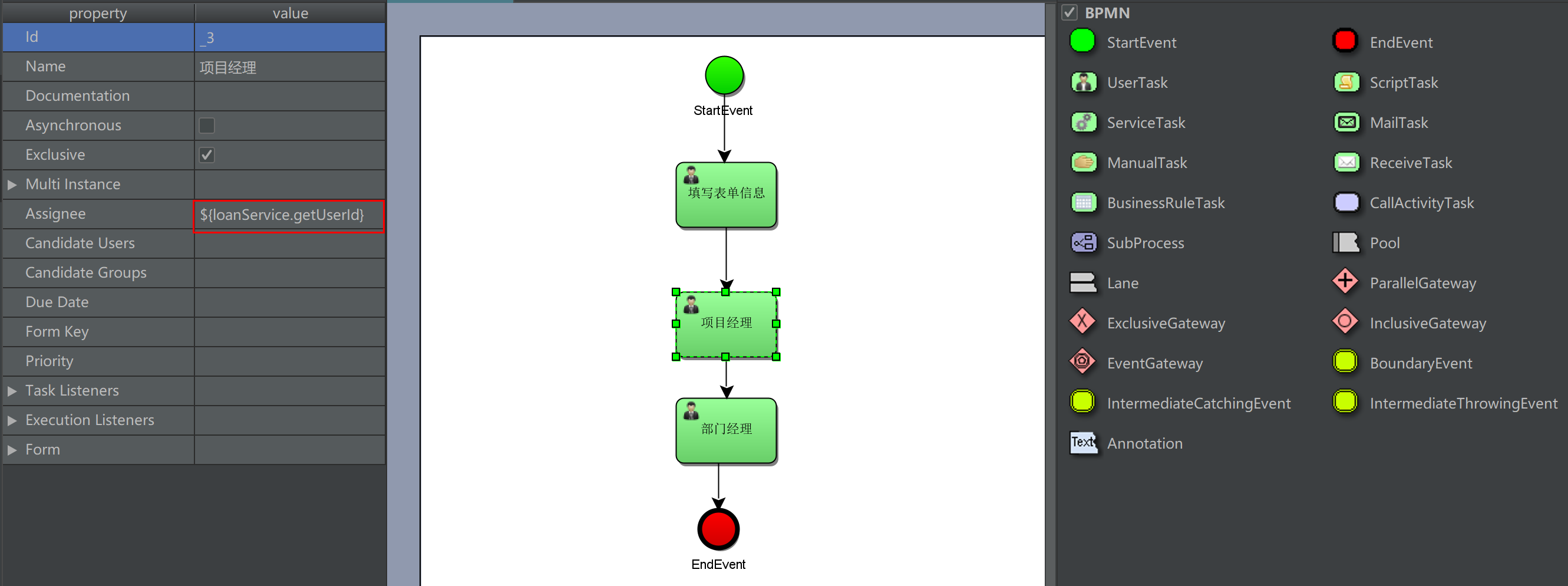Pick the Annotation text icon
1568x586 pixels.
point(1084,443)
